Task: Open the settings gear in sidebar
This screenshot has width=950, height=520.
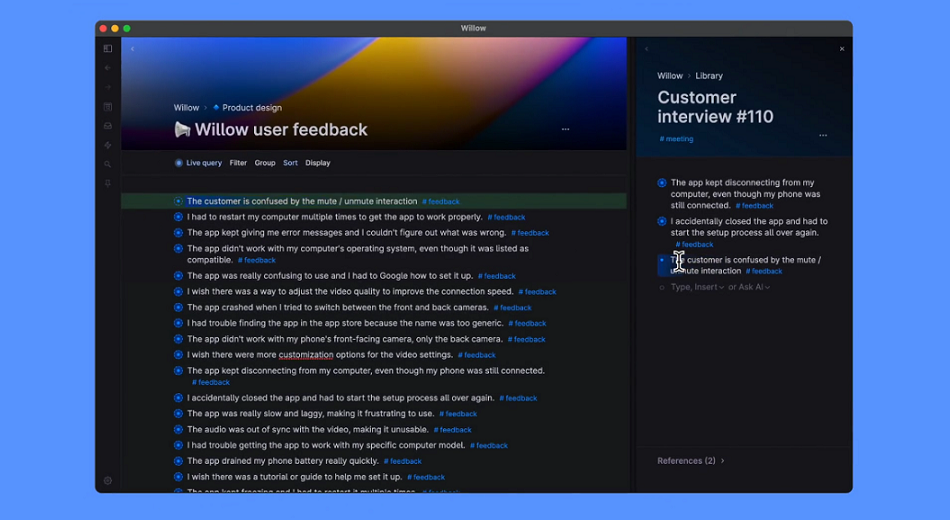Action: pyautogui.click(x=108, y=481)
